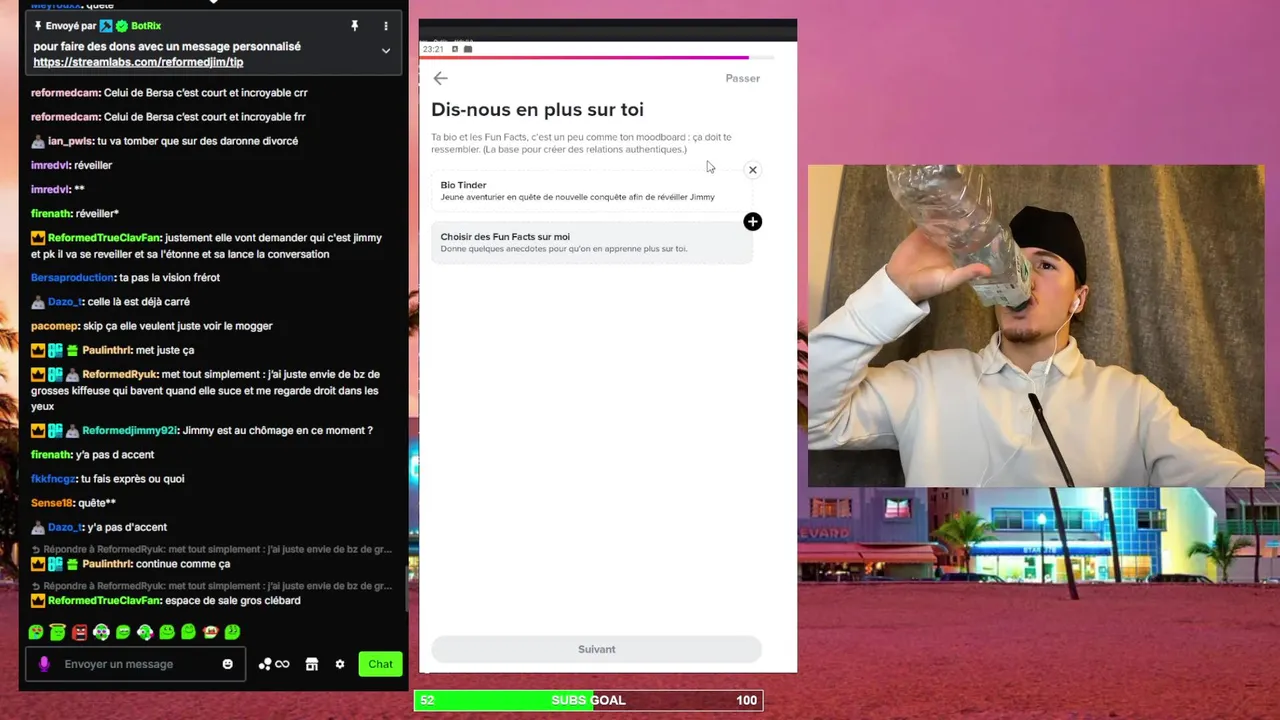Click username pacomep in chat
The height and width of the screenshot is (720, 1280).
(54, 326)
